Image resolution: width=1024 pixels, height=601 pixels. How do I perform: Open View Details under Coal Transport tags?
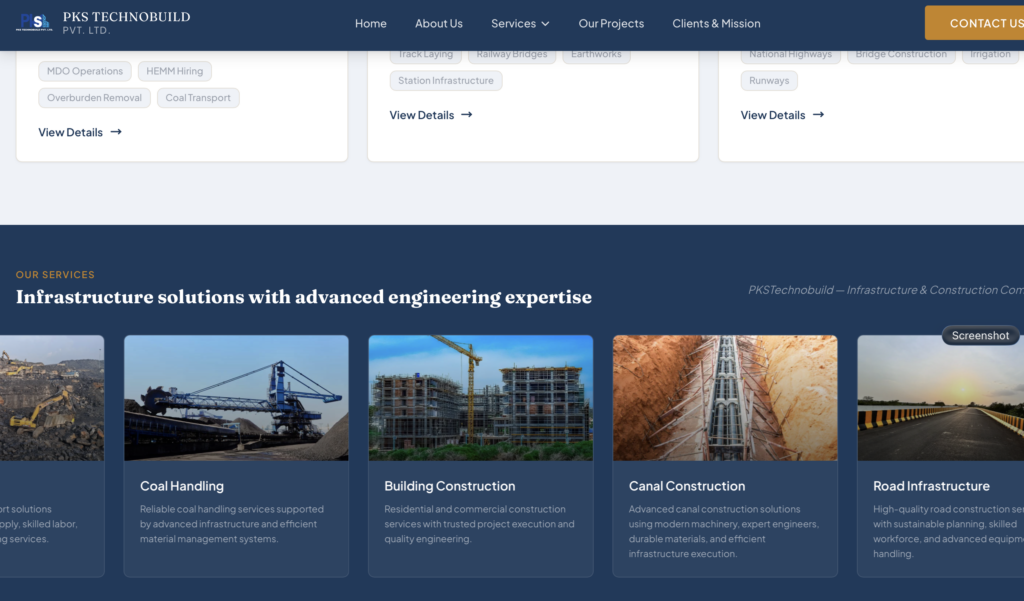[x=80, y=132]
